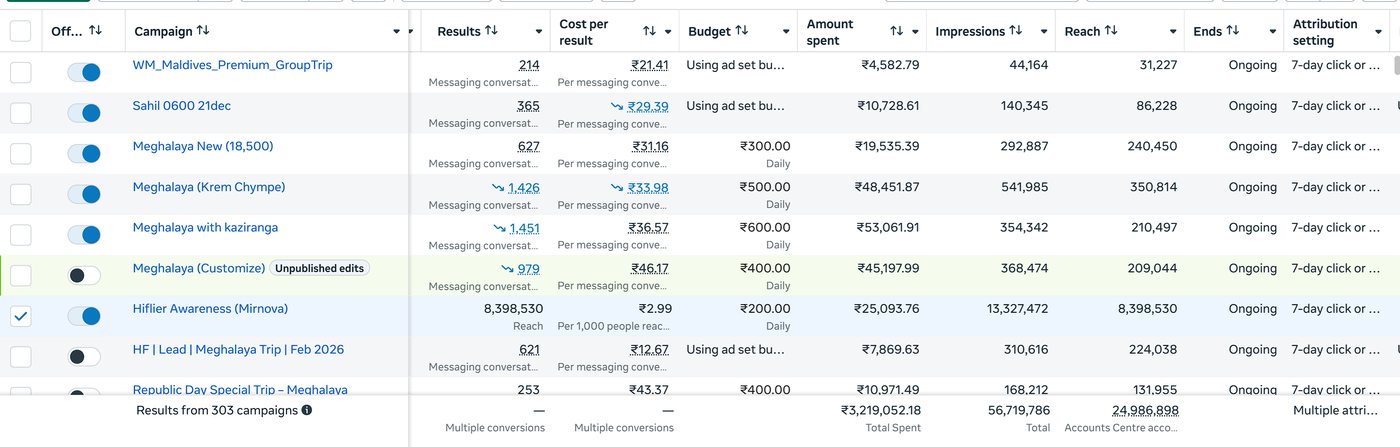Turn off Meghalaya with kaziranga campaign toggle
Viewport: 1400px width, 447px height.
coord(84,235)
